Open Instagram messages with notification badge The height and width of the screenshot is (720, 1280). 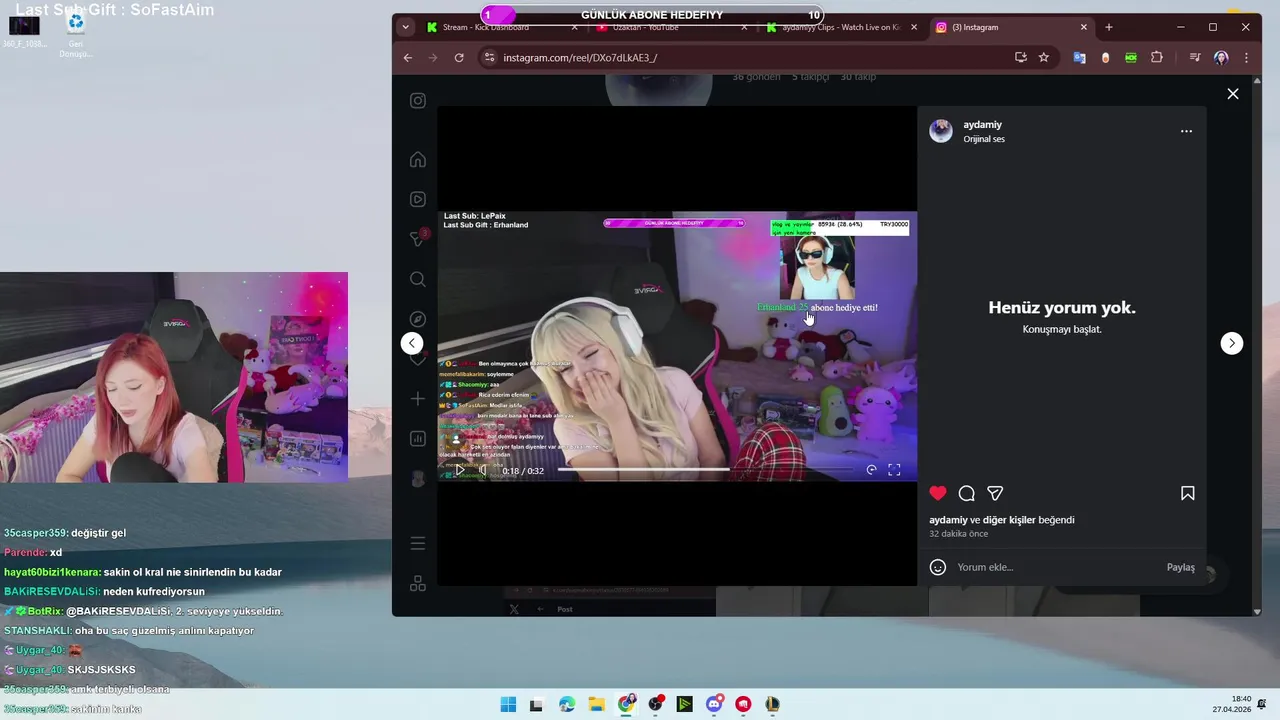[418, 239]
